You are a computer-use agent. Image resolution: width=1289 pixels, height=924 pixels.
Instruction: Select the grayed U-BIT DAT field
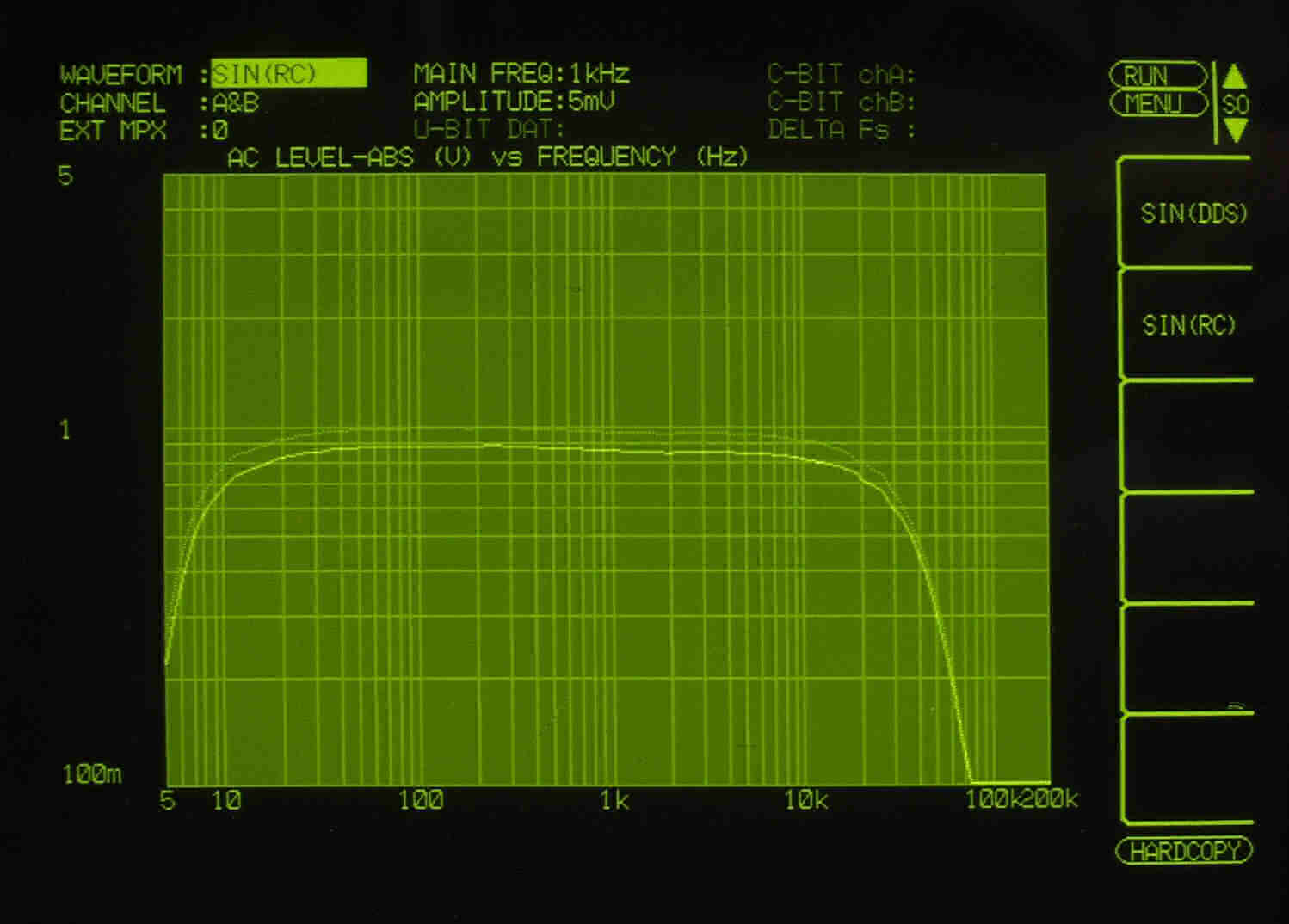488,130
